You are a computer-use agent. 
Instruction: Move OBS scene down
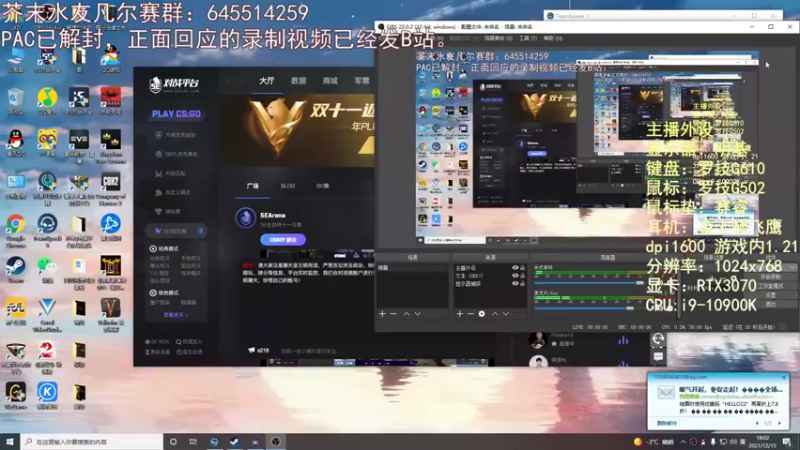click(x=418, y=314)
